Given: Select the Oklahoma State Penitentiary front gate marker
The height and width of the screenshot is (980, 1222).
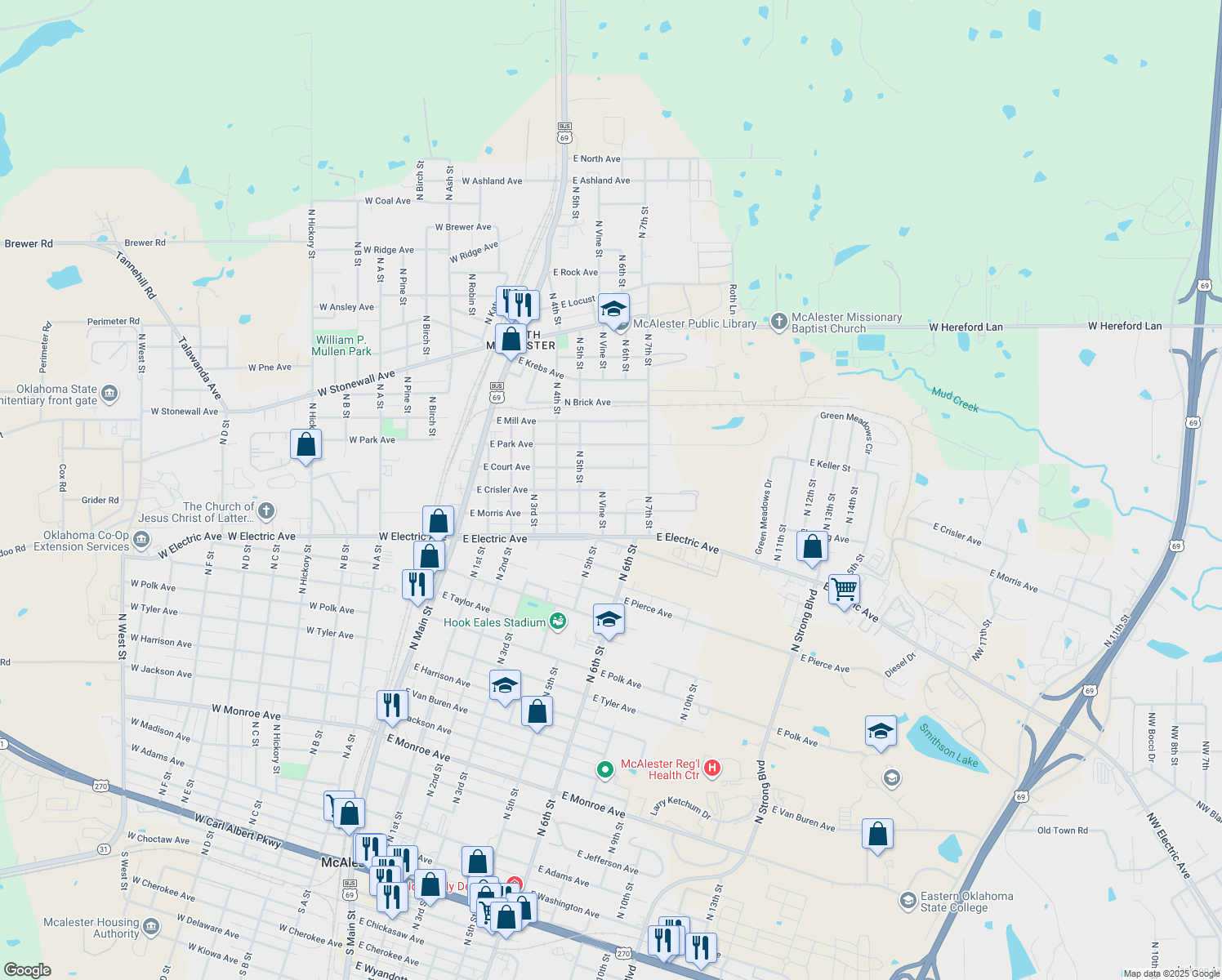Looking at the screenshot, I should [109, 393].
